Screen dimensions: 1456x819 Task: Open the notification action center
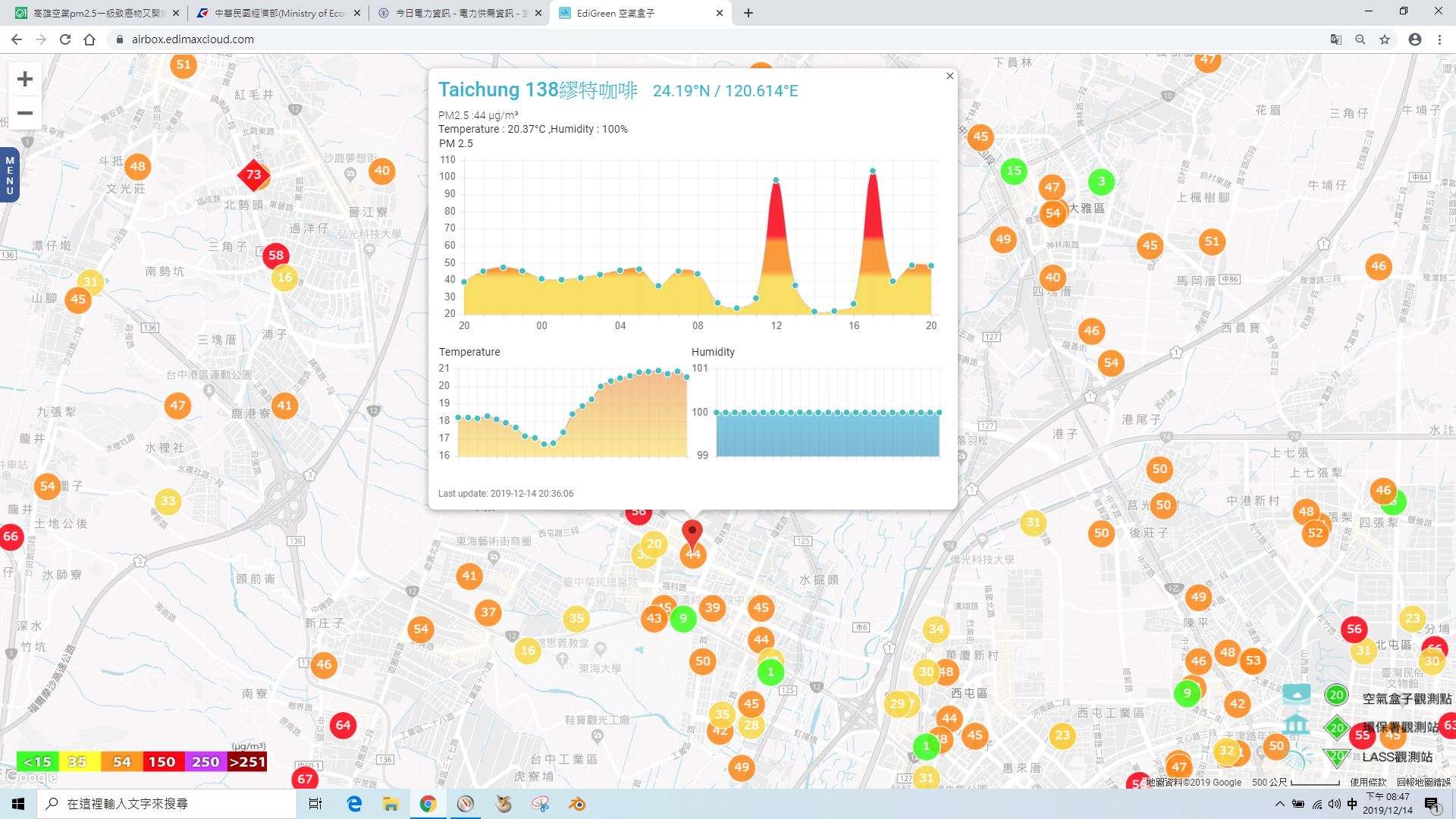pyautogui.click(x=1432, y=804)
